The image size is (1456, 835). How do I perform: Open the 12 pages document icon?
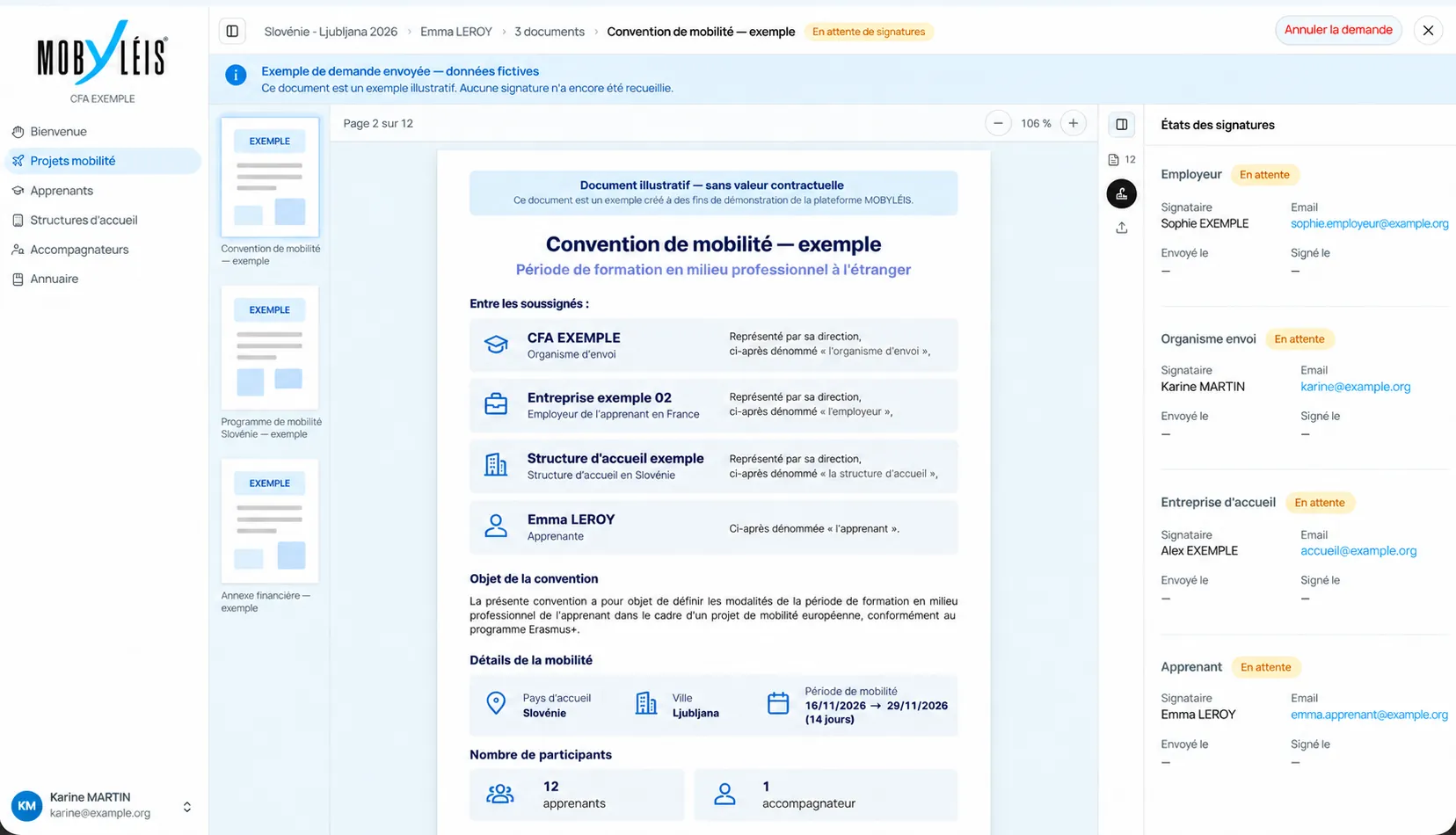[1122, 160]
